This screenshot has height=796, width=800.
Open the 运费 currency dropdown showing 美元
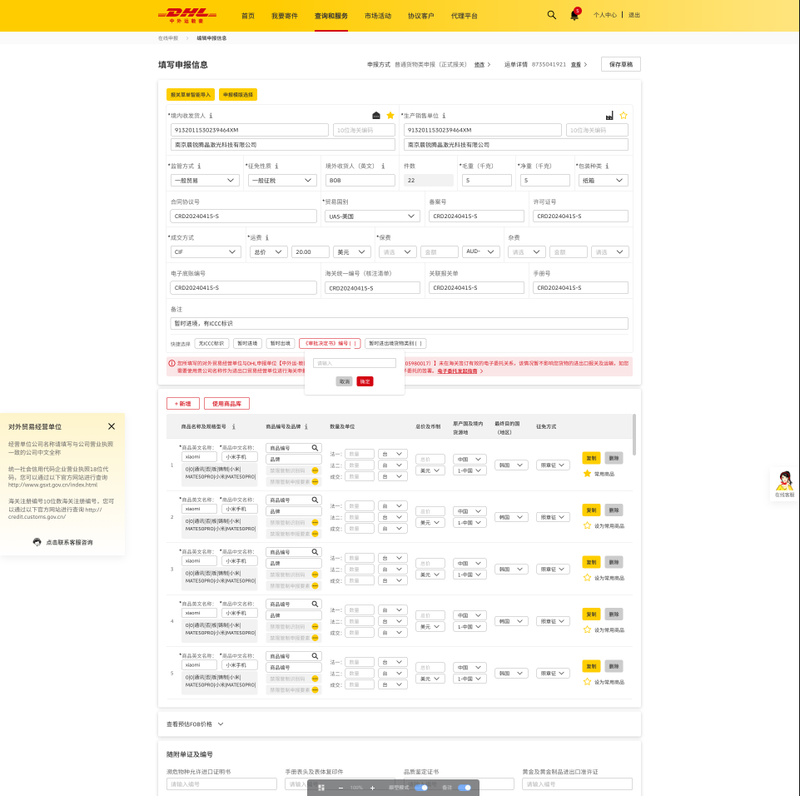click(352, 252)
